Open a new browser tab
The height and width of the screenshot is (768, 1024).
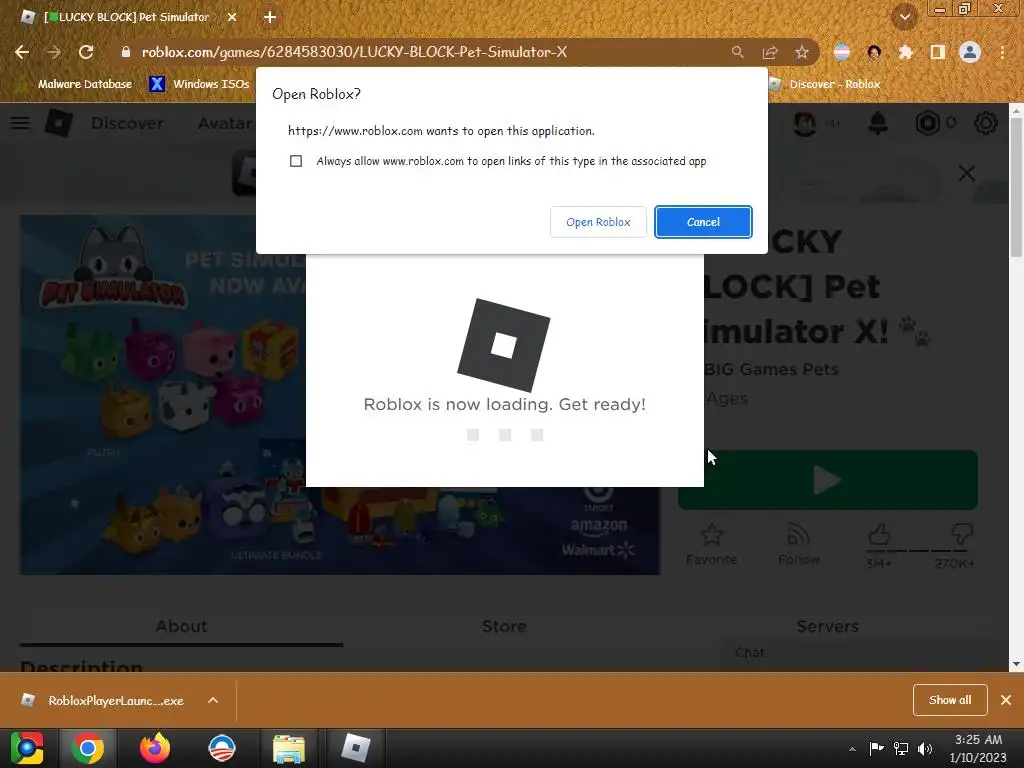tap(270, 18)
